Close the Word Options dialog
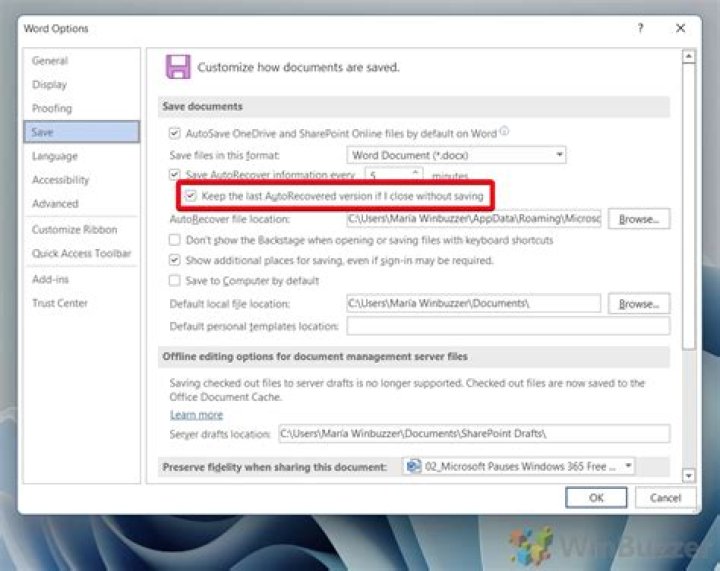 coord(681,28)
